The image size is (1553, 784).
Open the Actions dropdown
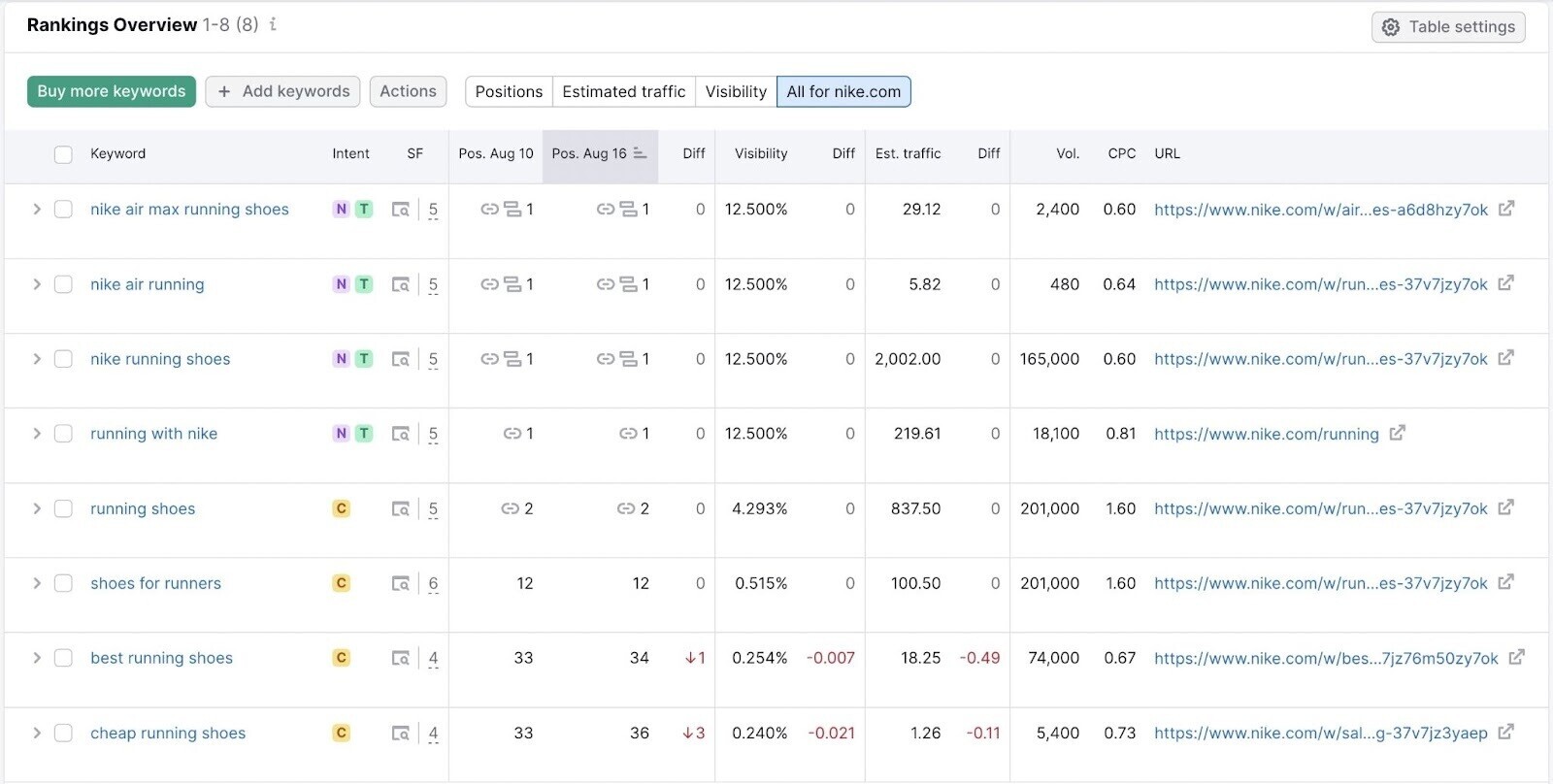tap(408, 91)
